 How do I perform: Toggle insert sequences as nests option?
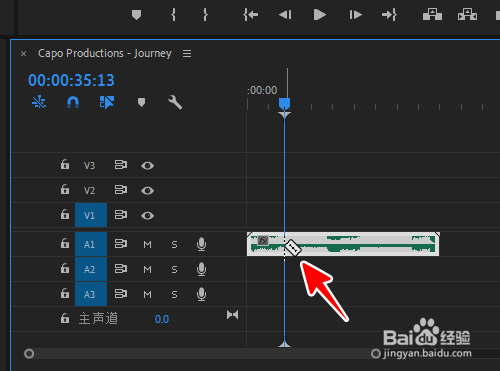(39, 102)
